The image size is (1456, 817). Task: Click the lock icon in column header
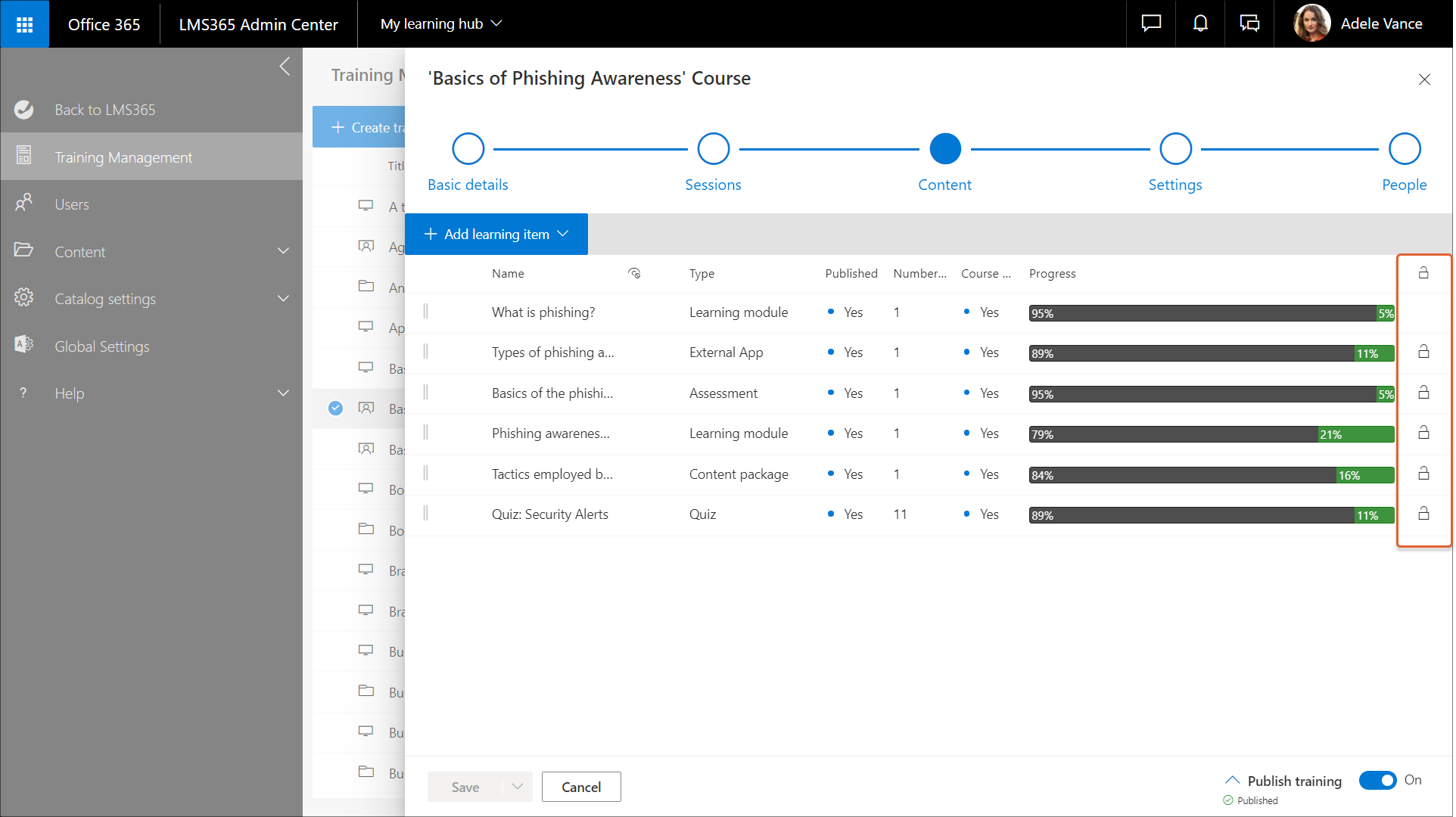point(1423,273)
